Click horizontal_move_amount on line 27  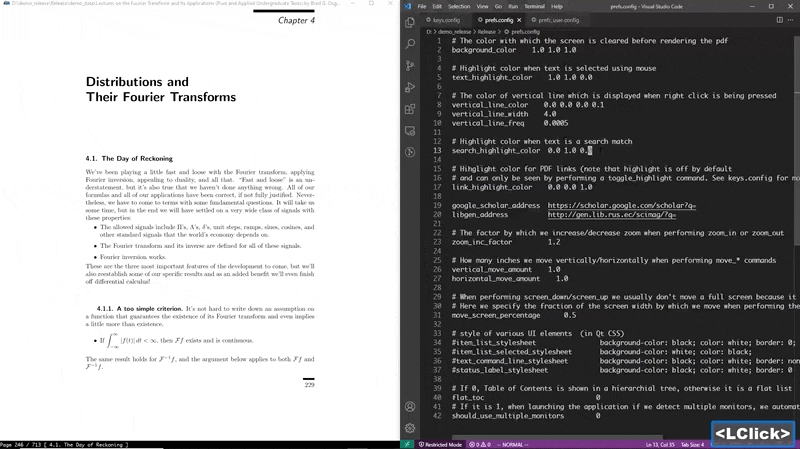[495, 279]
